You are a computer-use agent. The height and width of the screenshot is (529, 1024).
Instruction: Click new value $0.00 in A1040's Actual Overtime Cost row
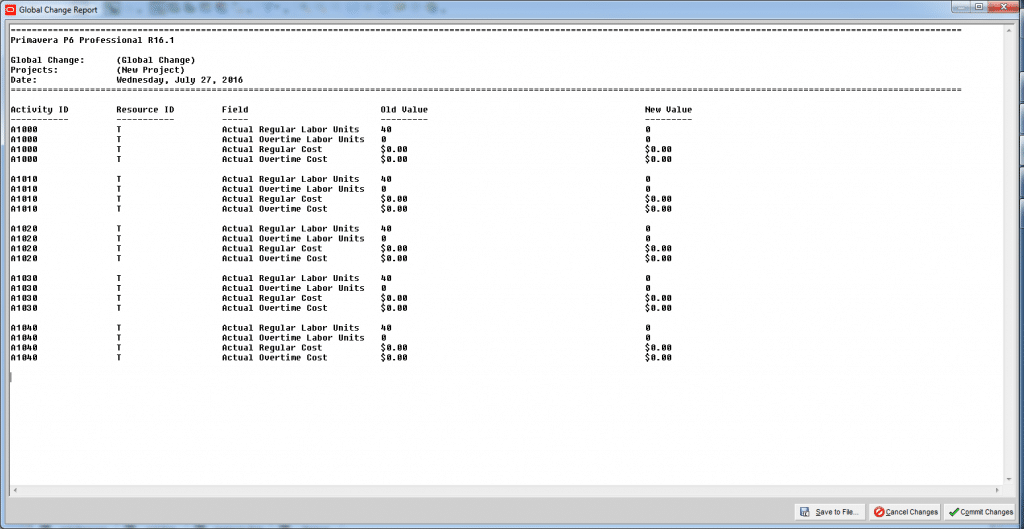658,357
